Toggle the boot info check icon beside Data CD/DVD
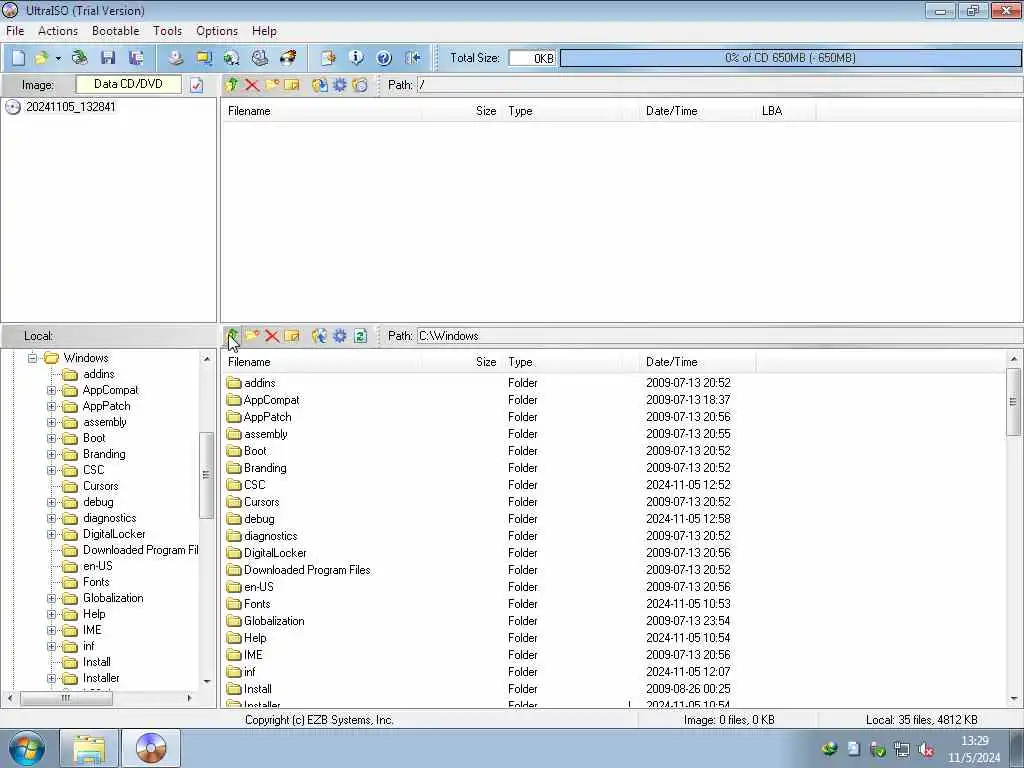 [197, 85]
